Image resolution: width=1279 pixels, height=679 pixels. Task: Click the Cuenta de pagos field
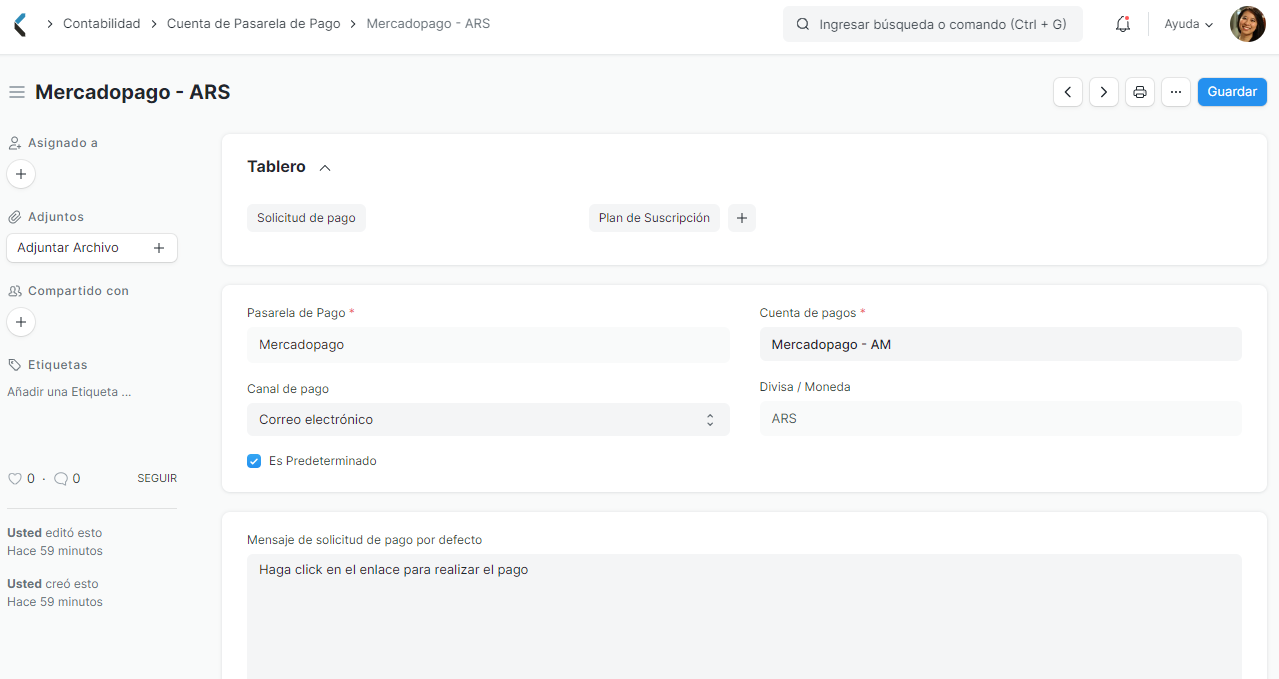point(1001,344)
